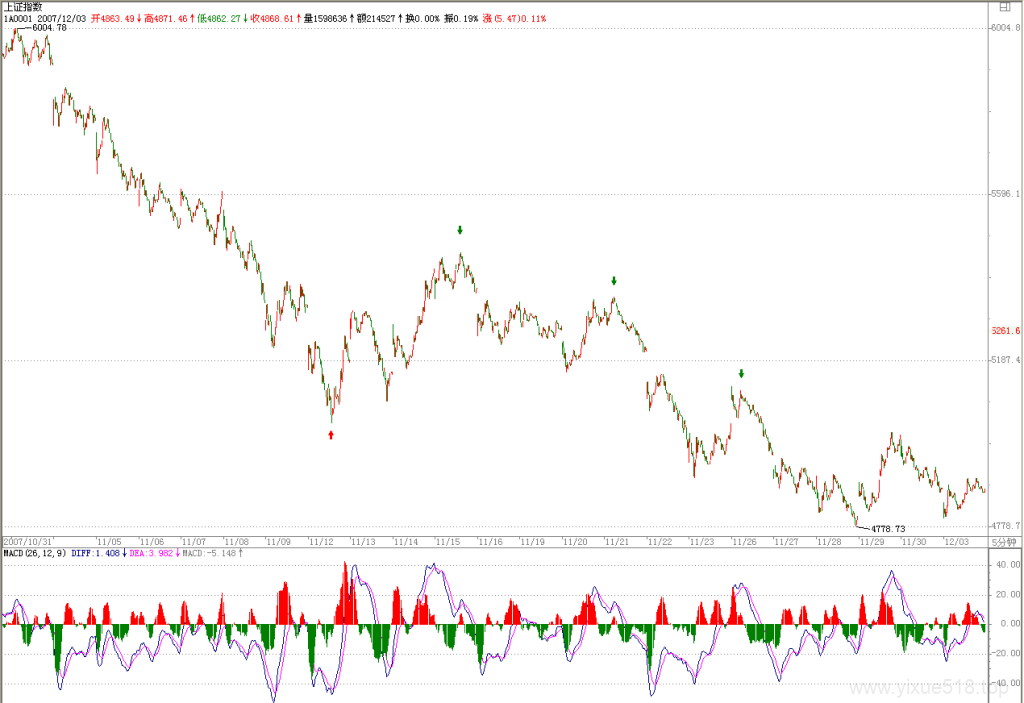Click the window layout icon at top-right corner

point(1004,7)
